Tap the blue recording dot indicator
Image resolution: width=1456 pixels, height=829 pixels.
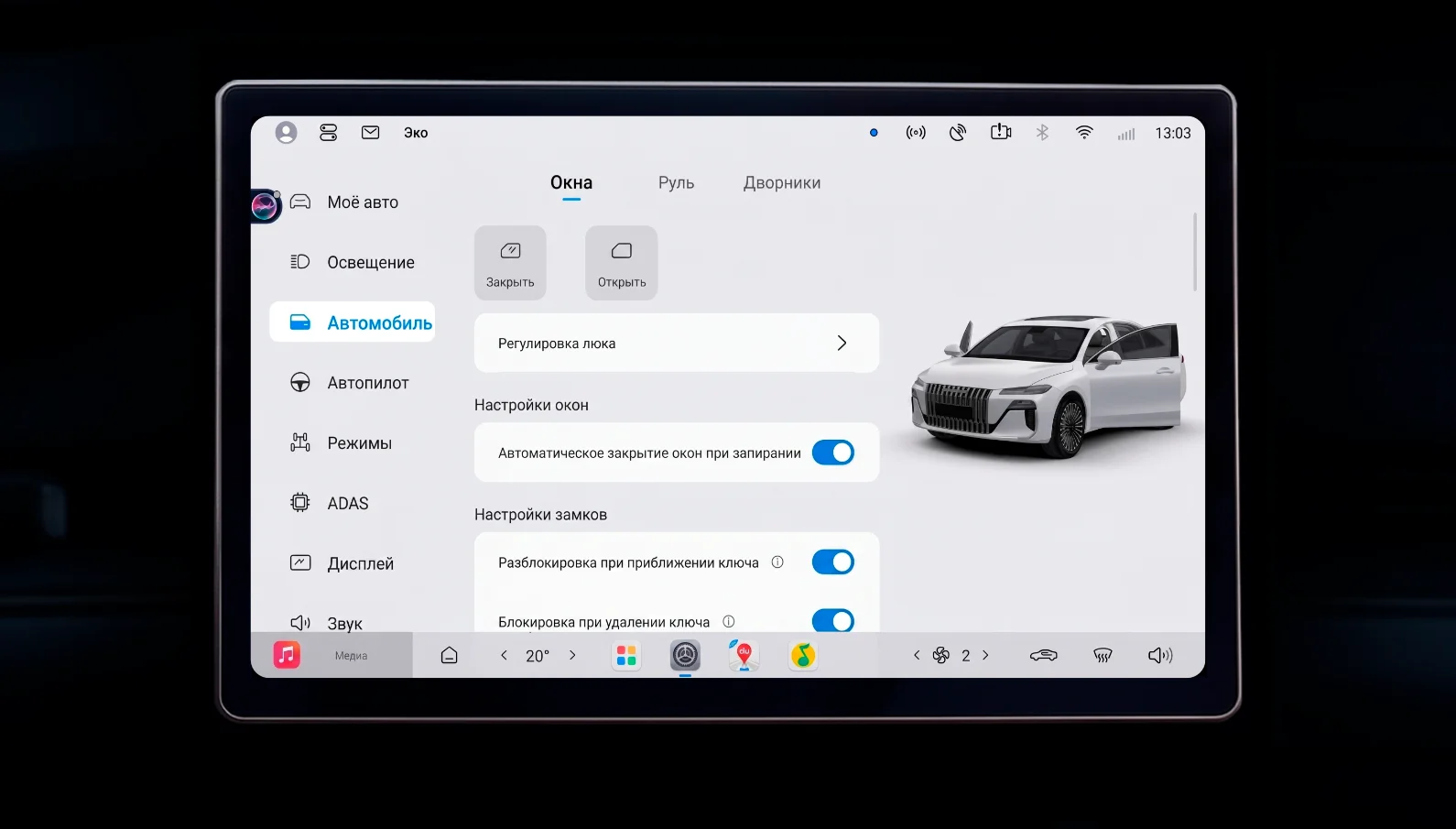point(874,133)
